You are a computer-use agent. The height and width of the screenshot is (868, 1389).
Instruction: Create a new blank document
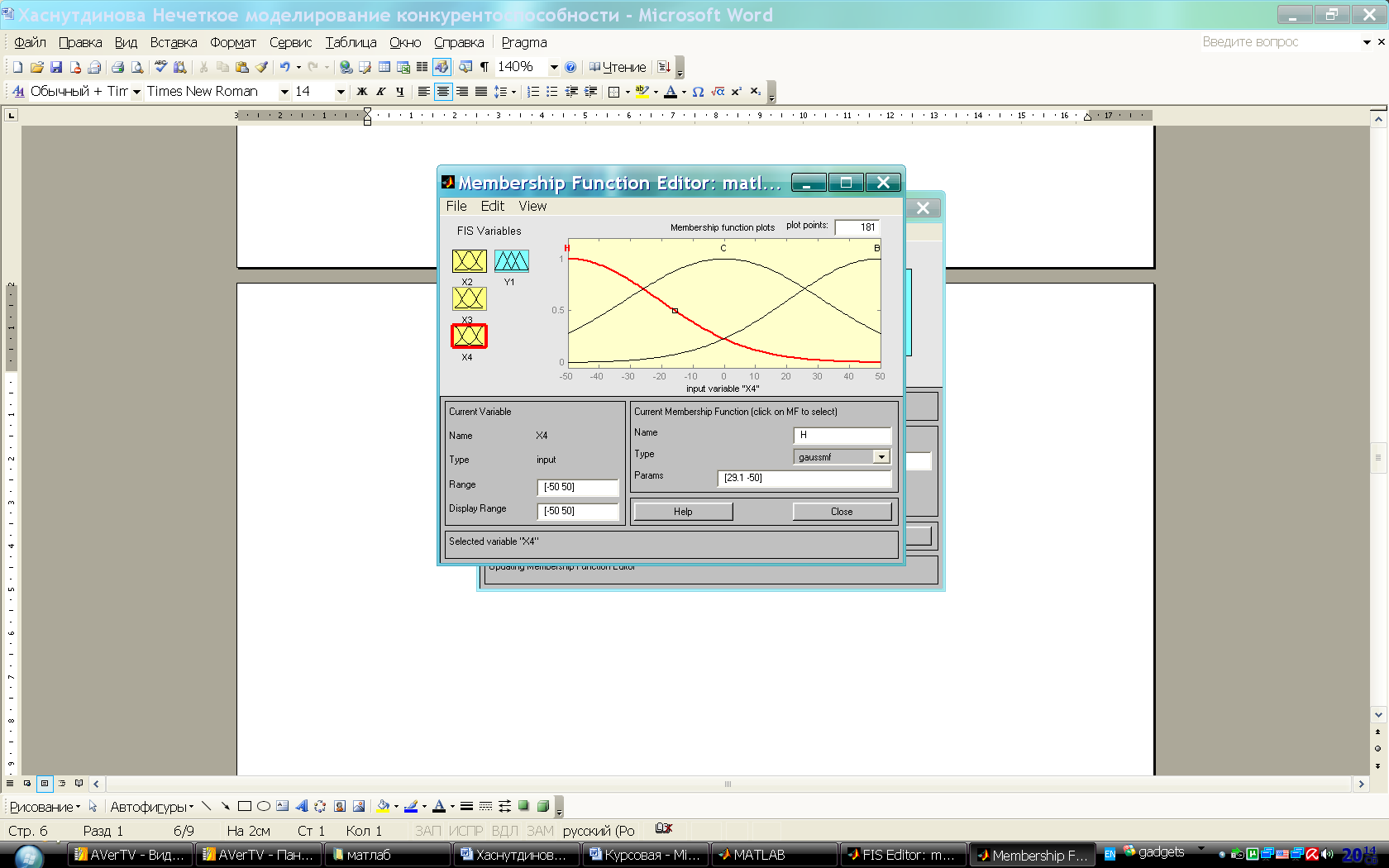pyautogui.click(x=17, y=67)
